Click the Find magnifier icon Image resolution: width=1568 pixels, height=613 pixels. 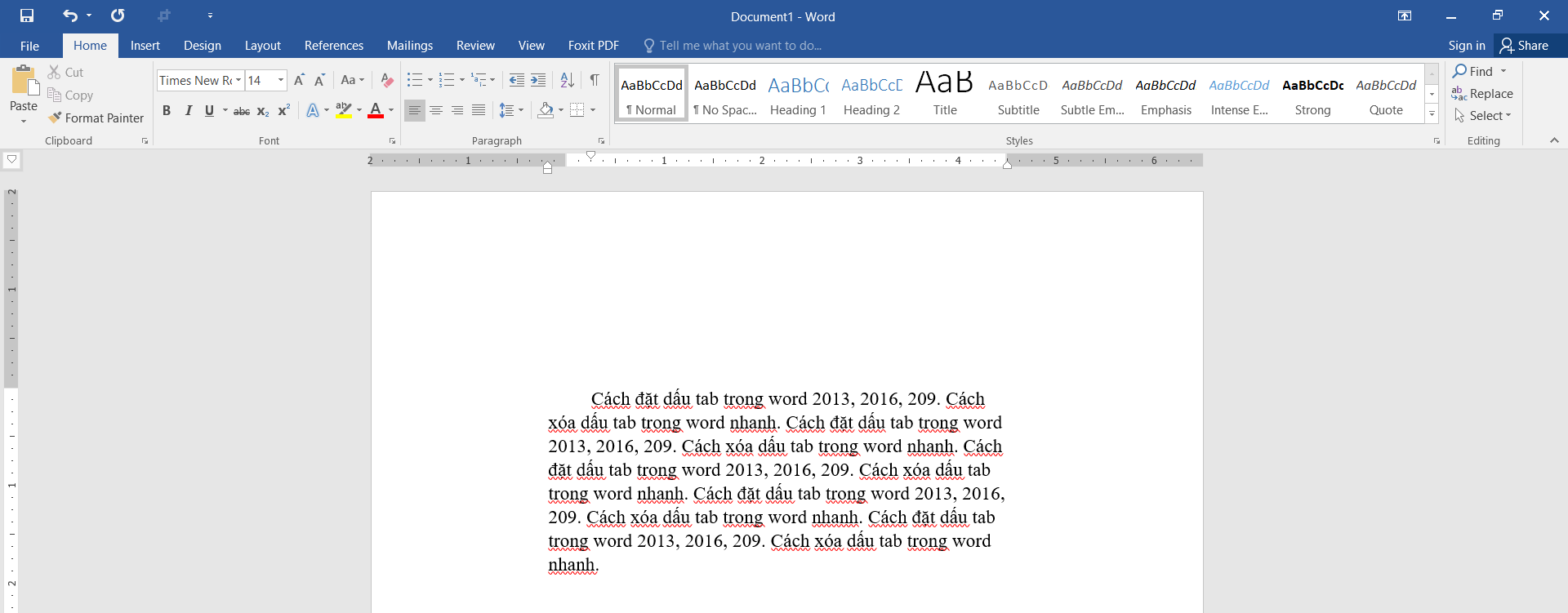click(1459, 71)
